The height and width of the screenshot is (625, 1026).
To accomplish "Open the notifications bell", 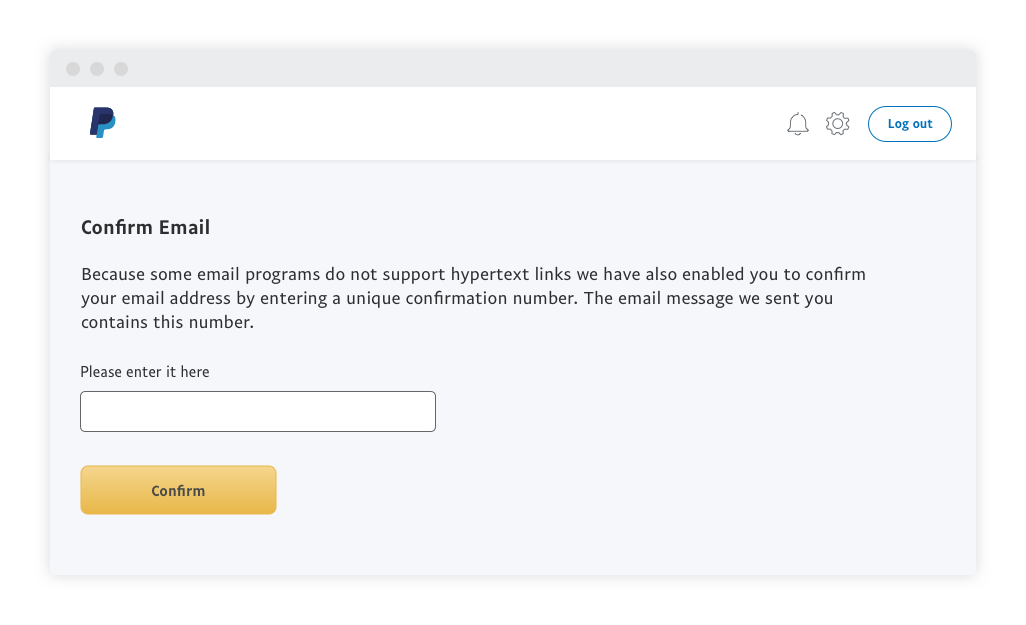I will (797, 124).
